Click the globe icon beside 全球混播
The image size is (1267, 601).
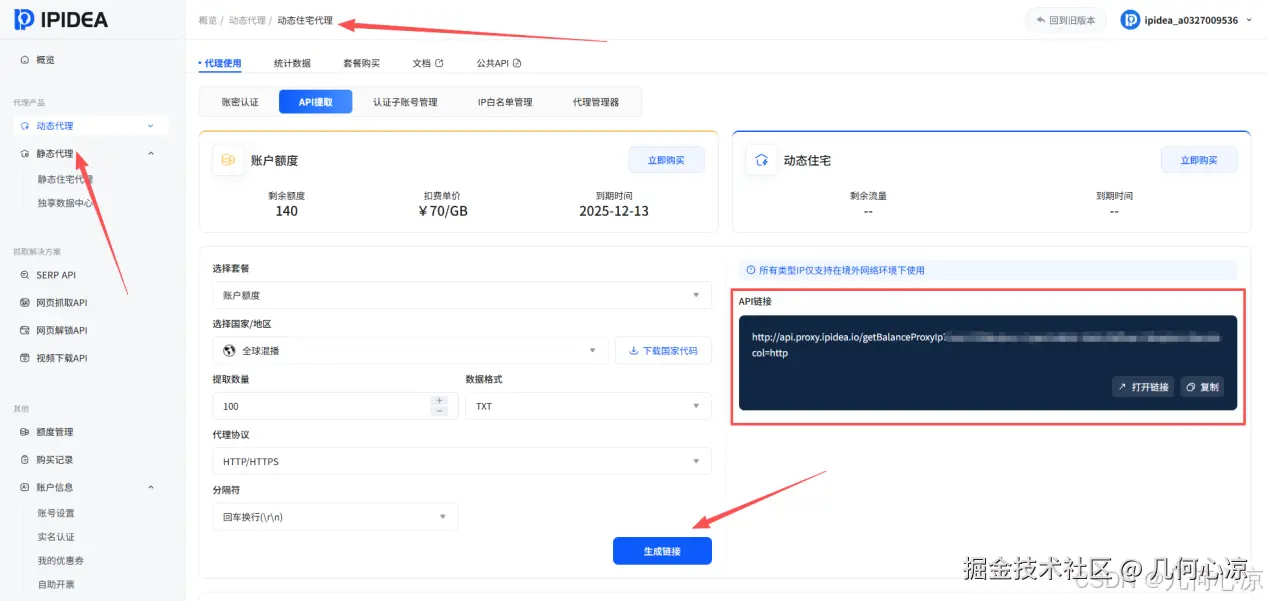[228, 351]
